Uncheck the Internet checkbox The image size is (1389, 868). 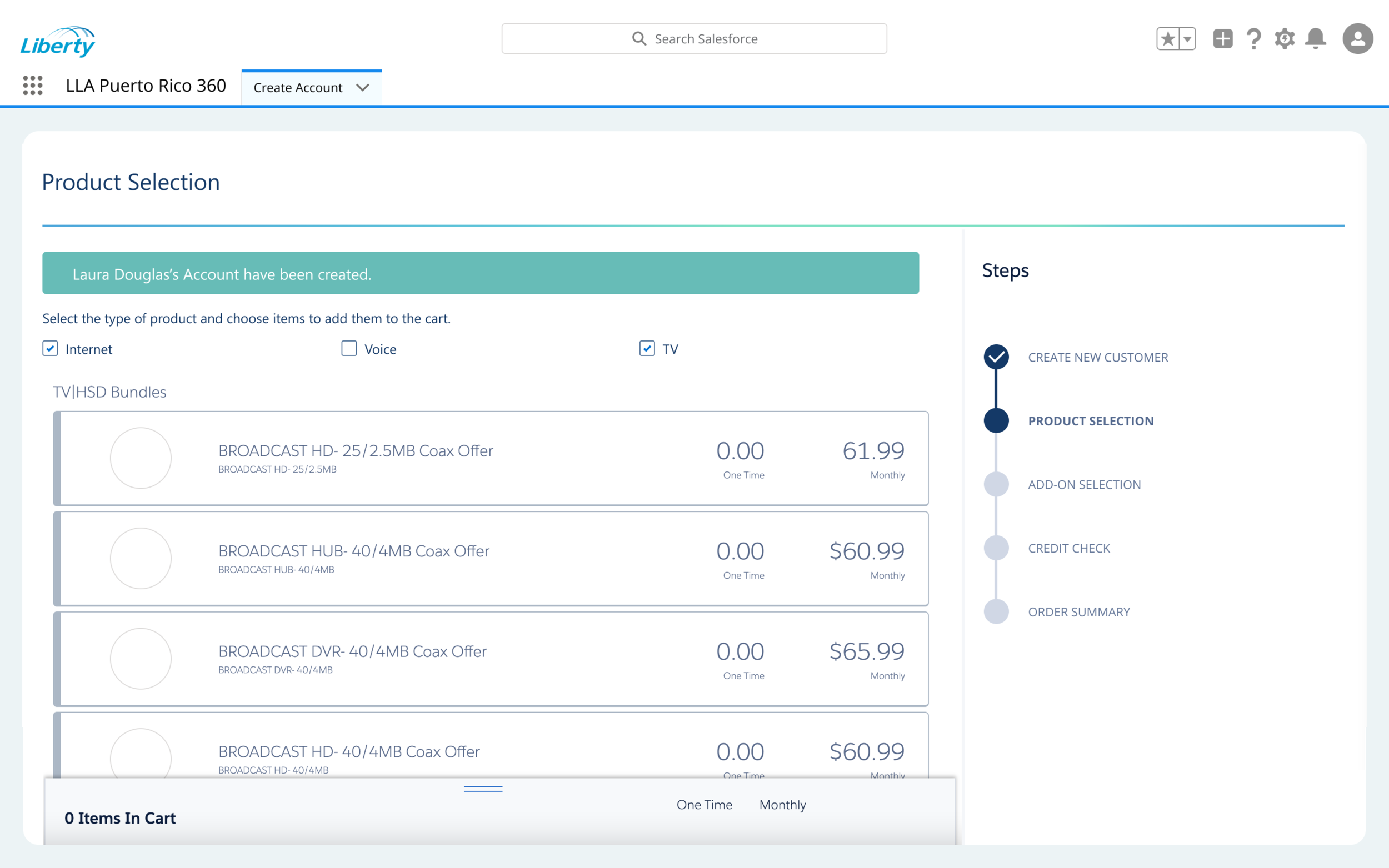(x=50, y=348)
